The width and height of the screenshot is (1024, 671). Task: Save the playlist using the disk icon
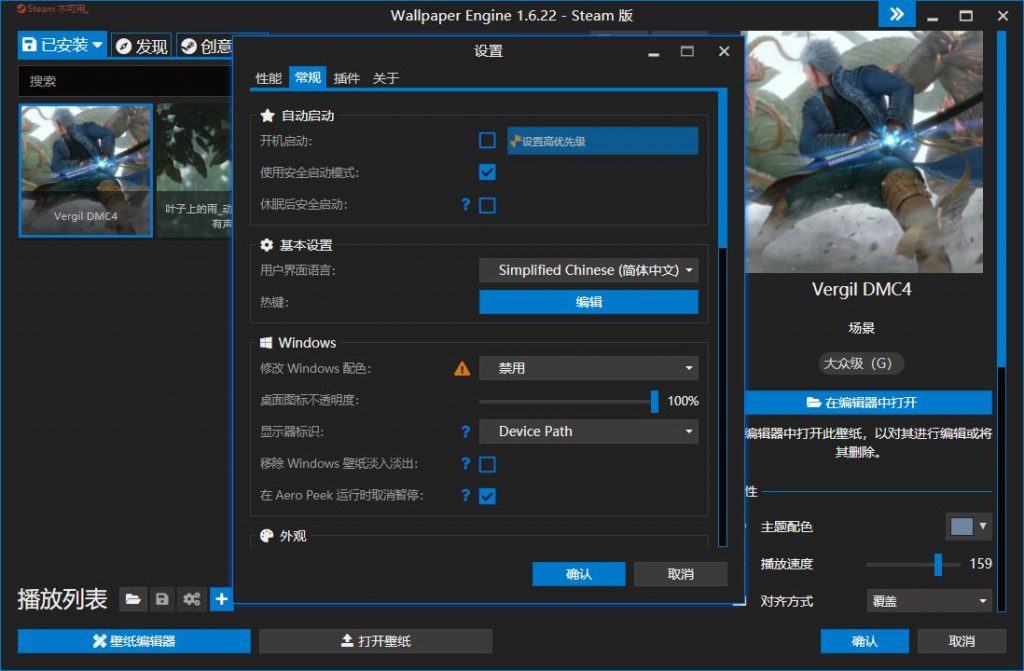[x=162, y=599]
